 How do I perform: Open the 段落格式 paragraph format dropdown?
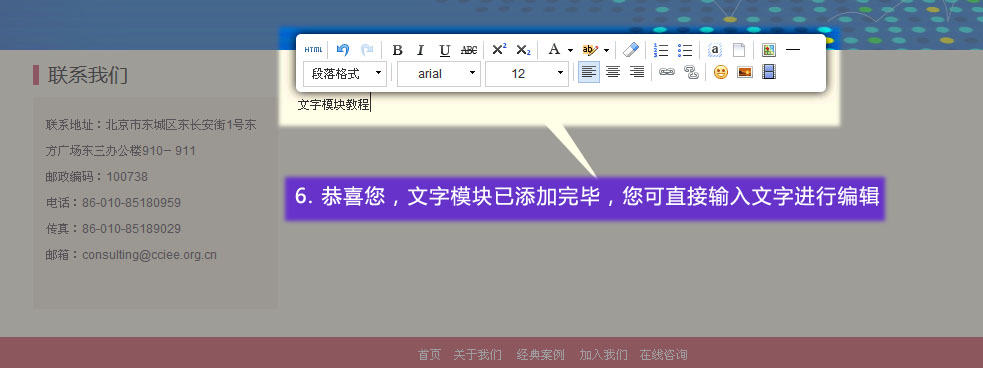[x=345, y=73]
